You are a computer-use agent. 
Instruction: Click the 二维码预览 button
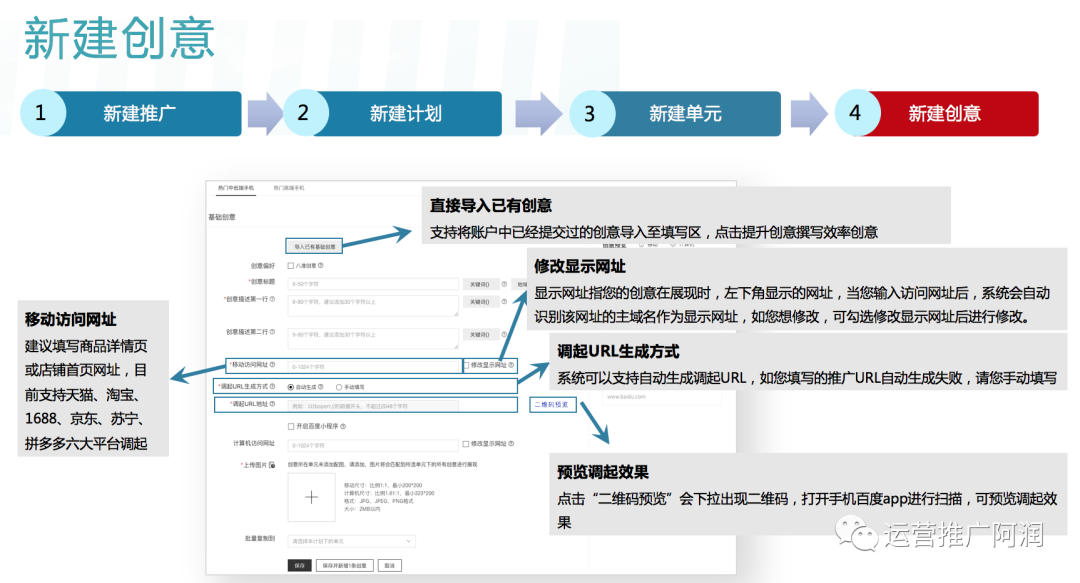click(x=552, y=405)
